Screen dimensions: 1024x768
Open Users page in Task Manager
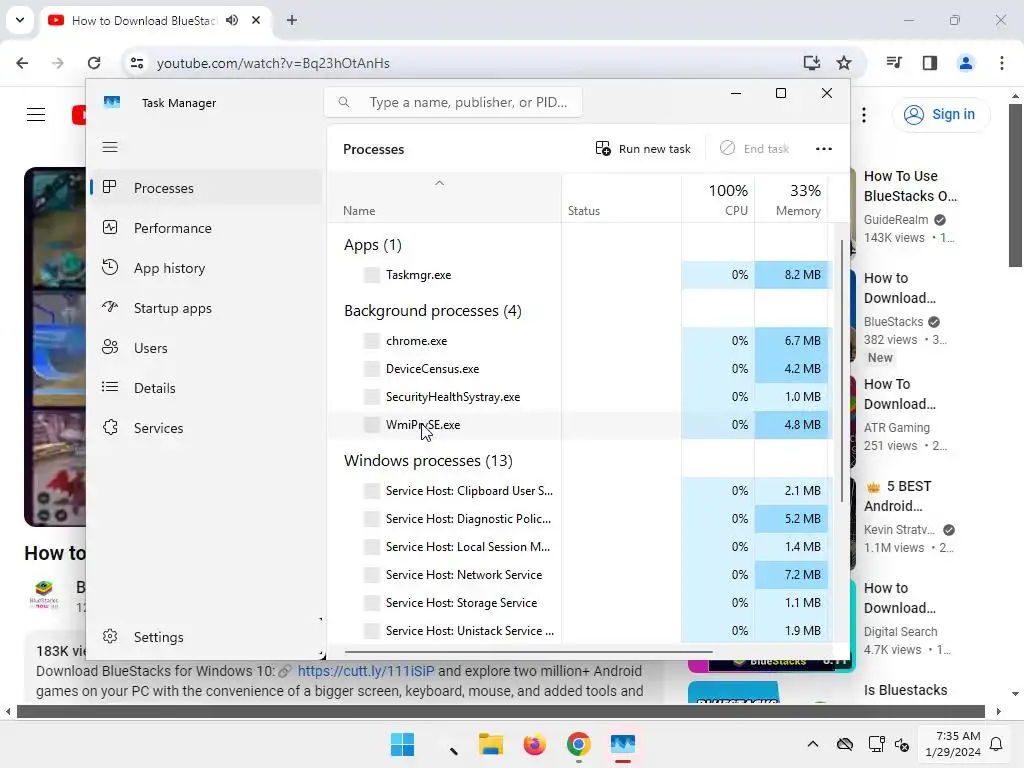(206, 348)
